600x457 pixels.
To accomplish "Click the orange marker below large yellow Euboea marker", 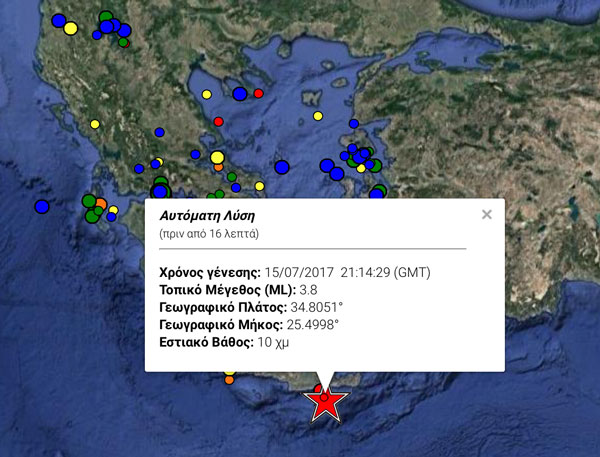I will [218, 167].
